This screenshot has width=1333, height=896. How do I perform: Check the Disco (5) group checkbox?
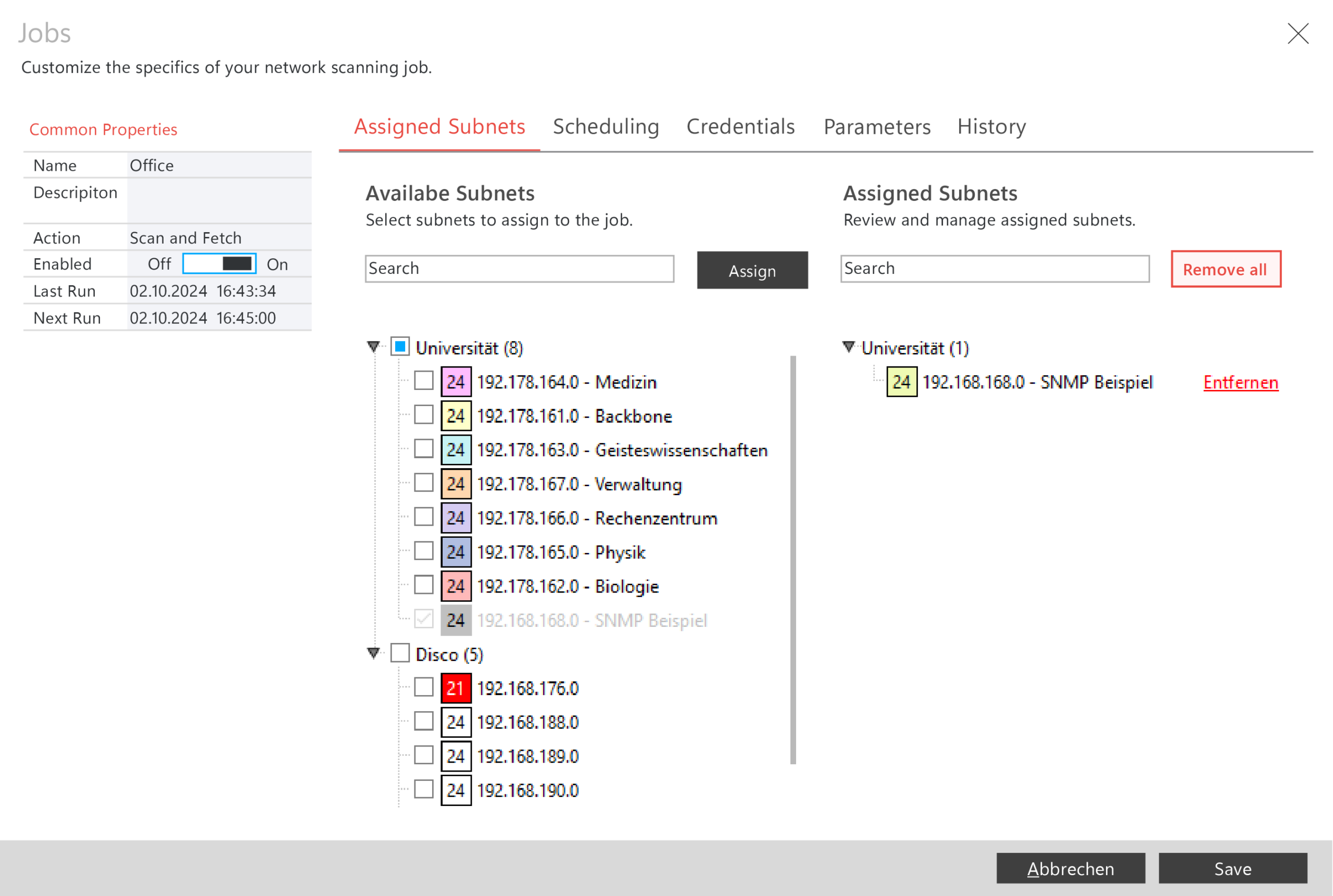coord(400,652)
